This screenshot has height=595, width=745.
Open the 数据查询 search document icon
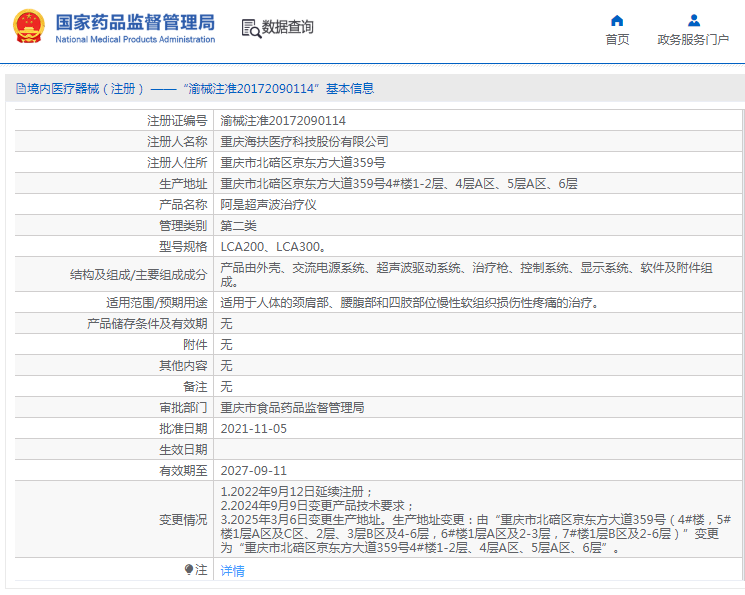tap(251, 28)
